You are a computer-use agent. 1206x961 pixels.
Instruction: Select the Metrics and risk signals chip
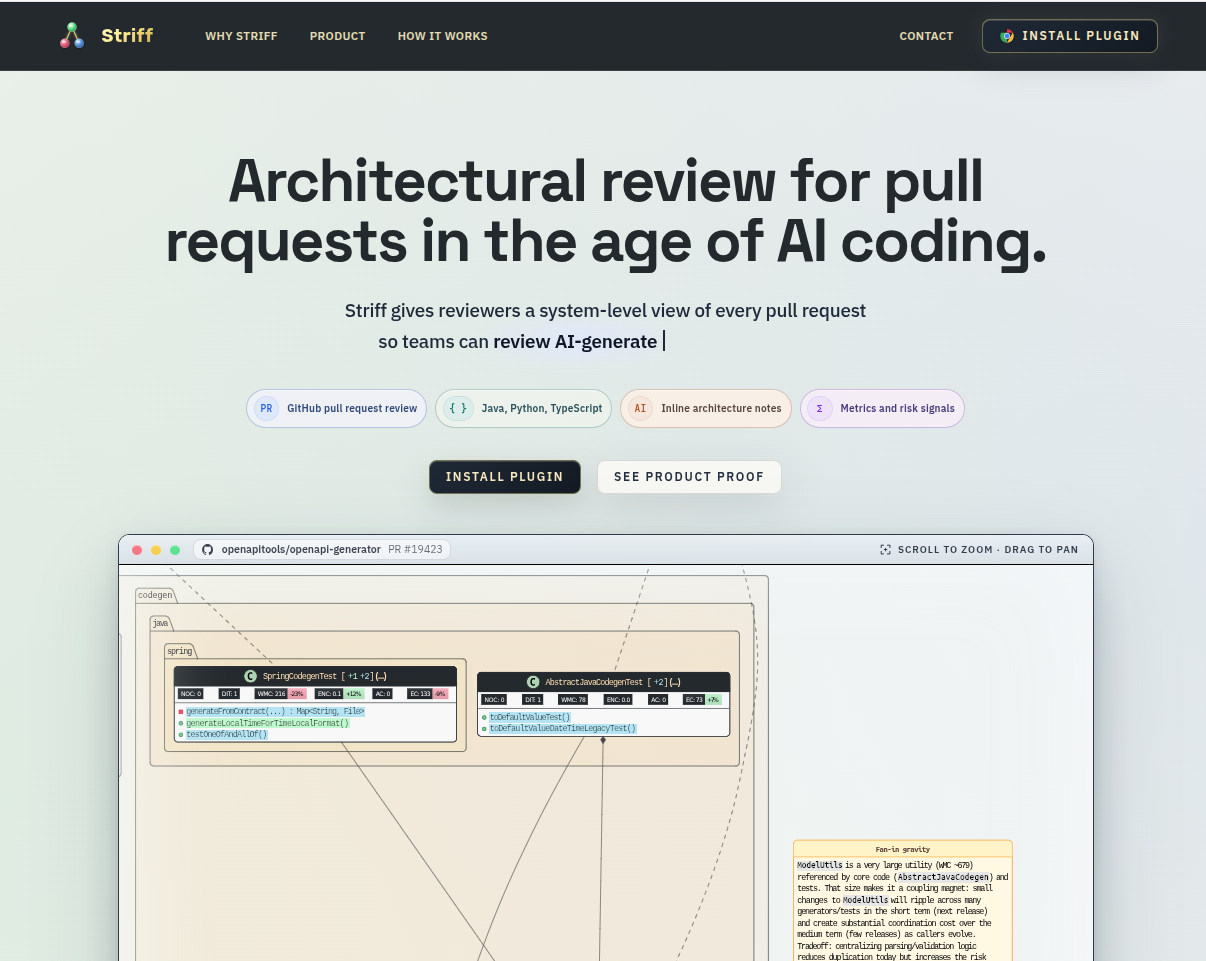[882, 408]
